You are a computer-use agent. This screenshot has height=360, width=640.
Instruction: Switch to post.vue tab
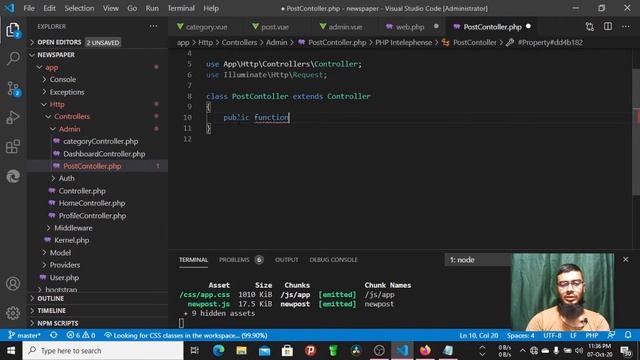pyautogui.click(x=271, y=27)
